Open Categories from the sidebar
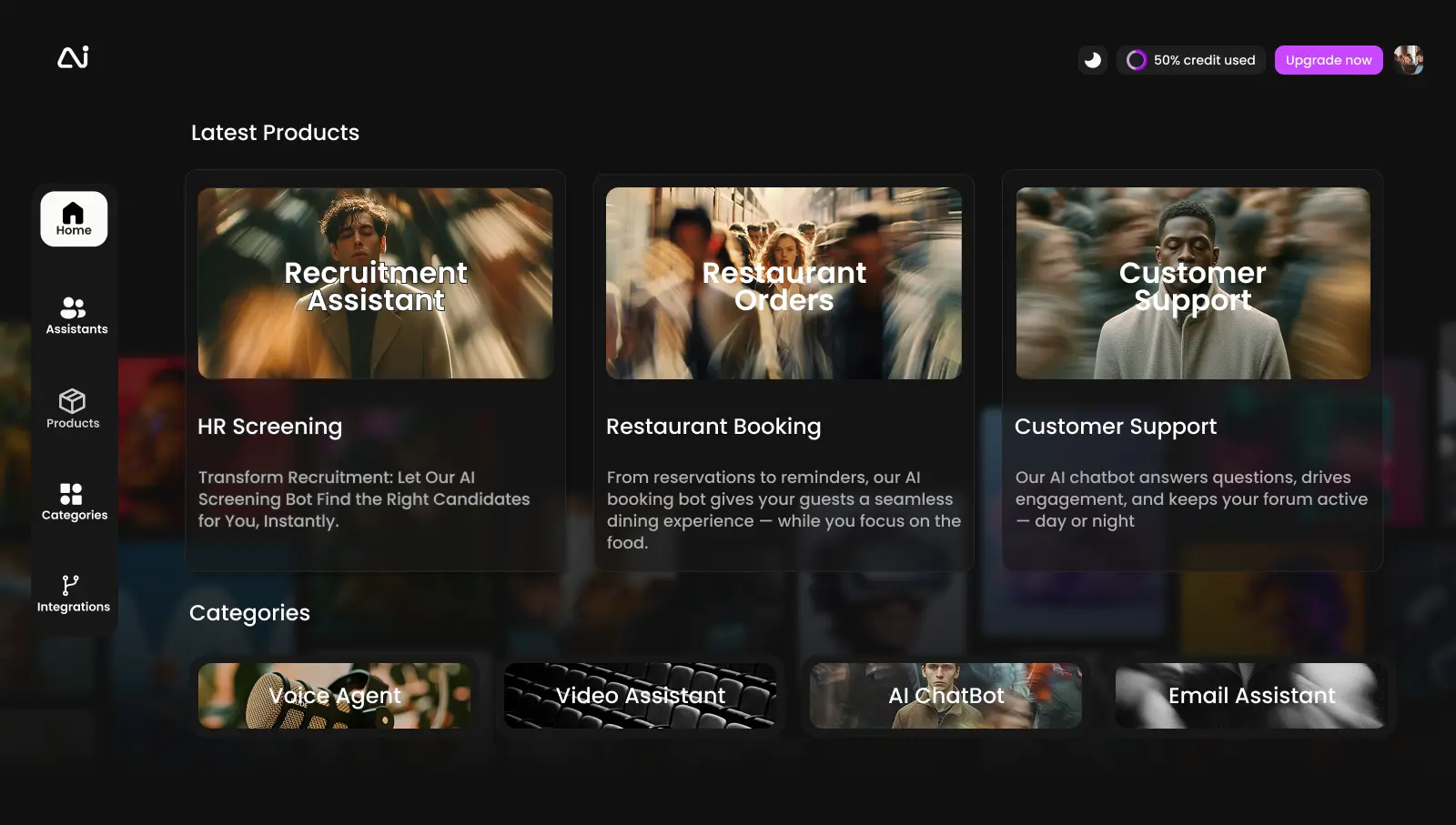Image resolution: width=1456 pixels, height=825 pixels. point(74,502)
